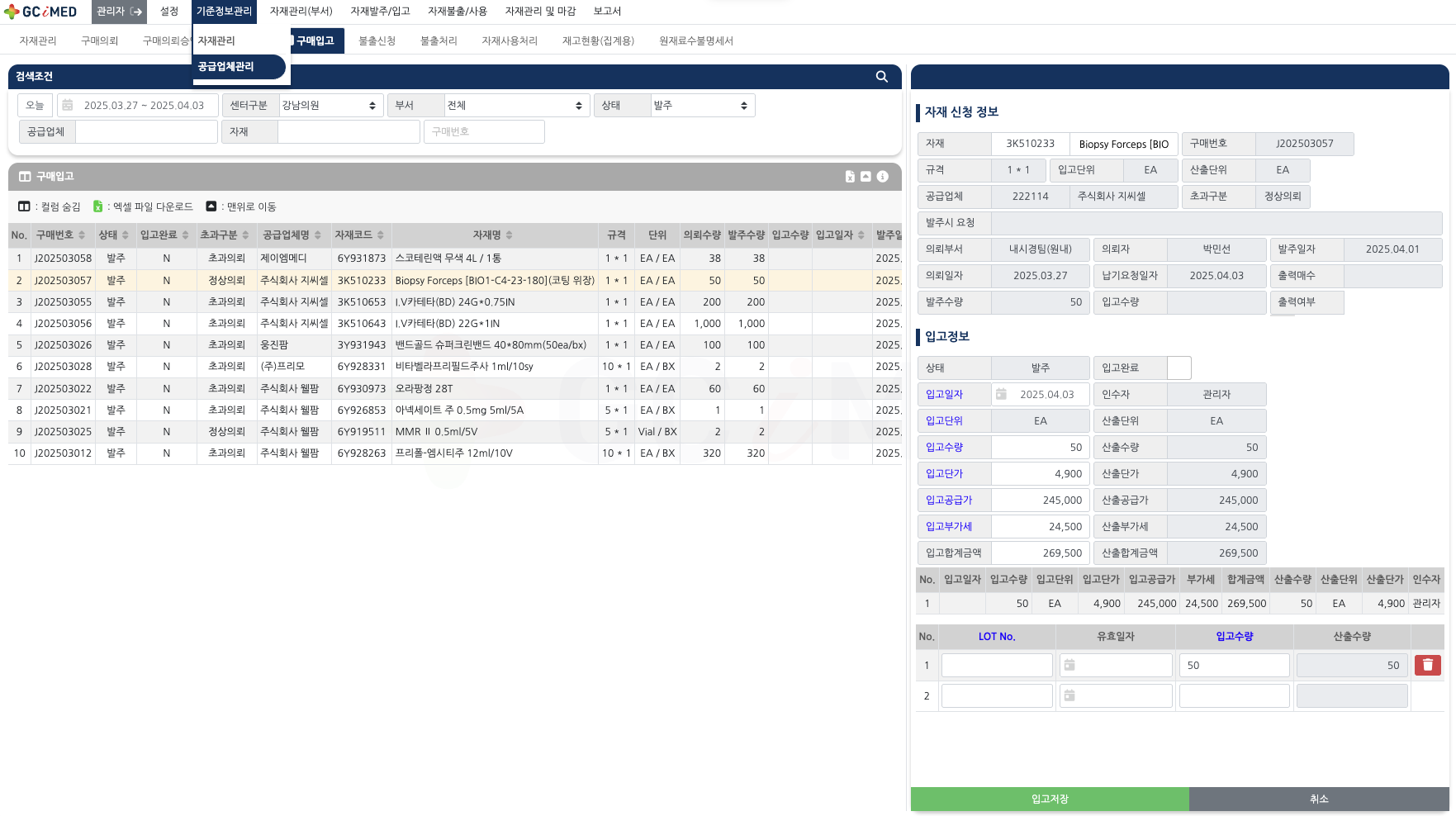
Task: Click the 관리자 logout icon
Action: [136, 12]
